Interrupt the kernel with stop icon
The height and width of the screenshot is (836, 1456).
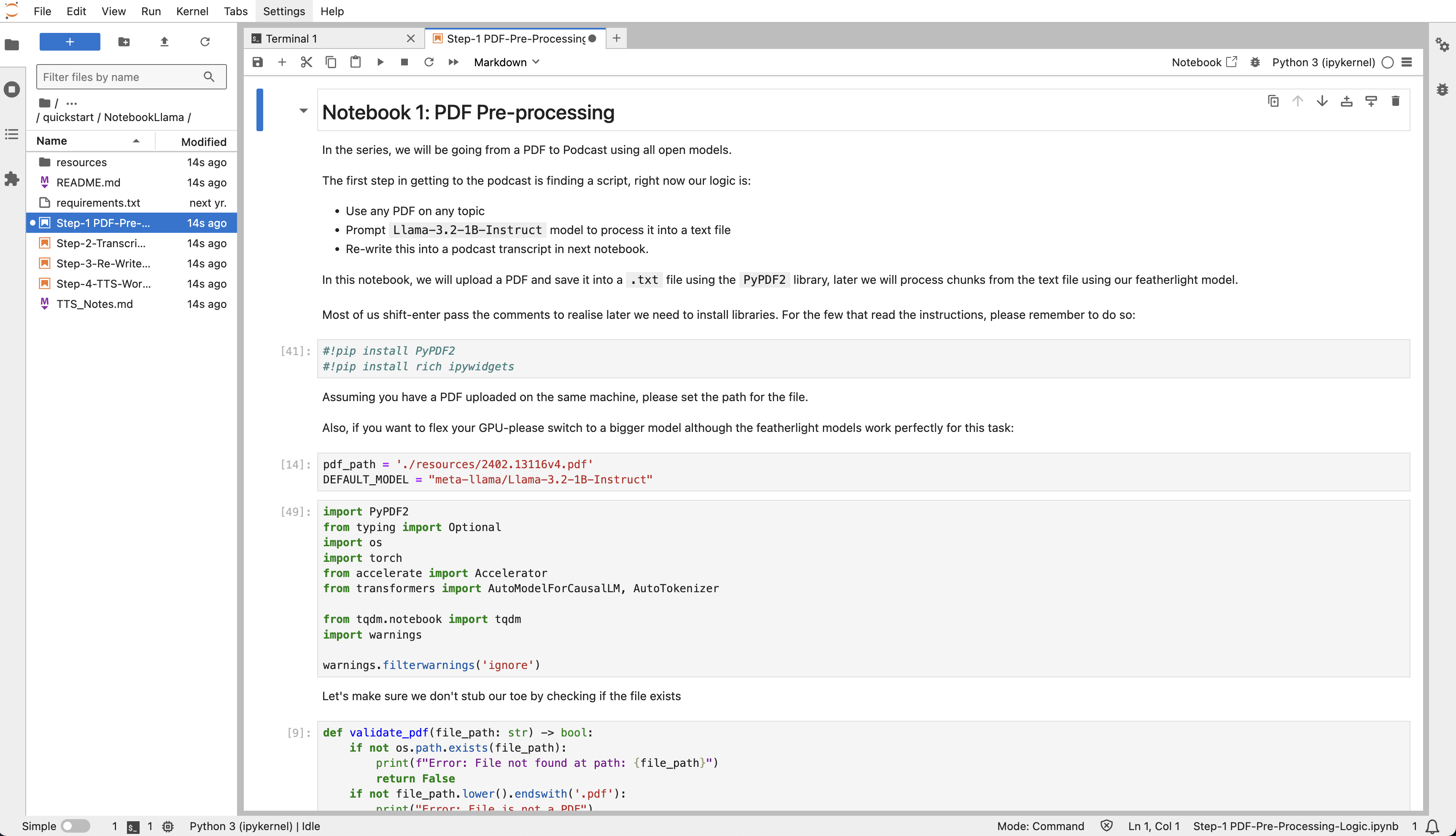coord(404,62)
